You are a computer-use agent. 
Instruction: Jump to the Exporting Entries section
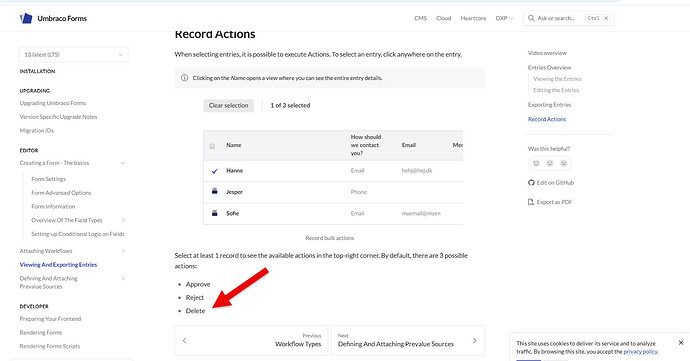pos(549,104)
